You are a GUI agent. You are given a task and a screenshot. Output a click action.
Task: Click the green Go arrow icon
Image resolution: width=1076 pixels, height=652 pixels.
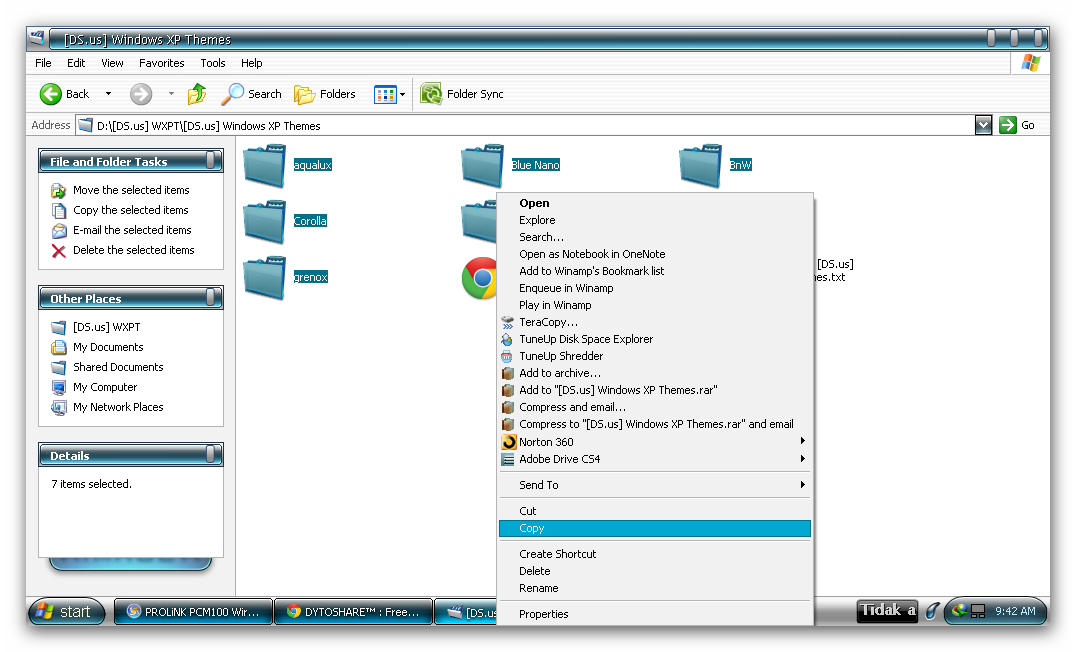[1006, 124]
